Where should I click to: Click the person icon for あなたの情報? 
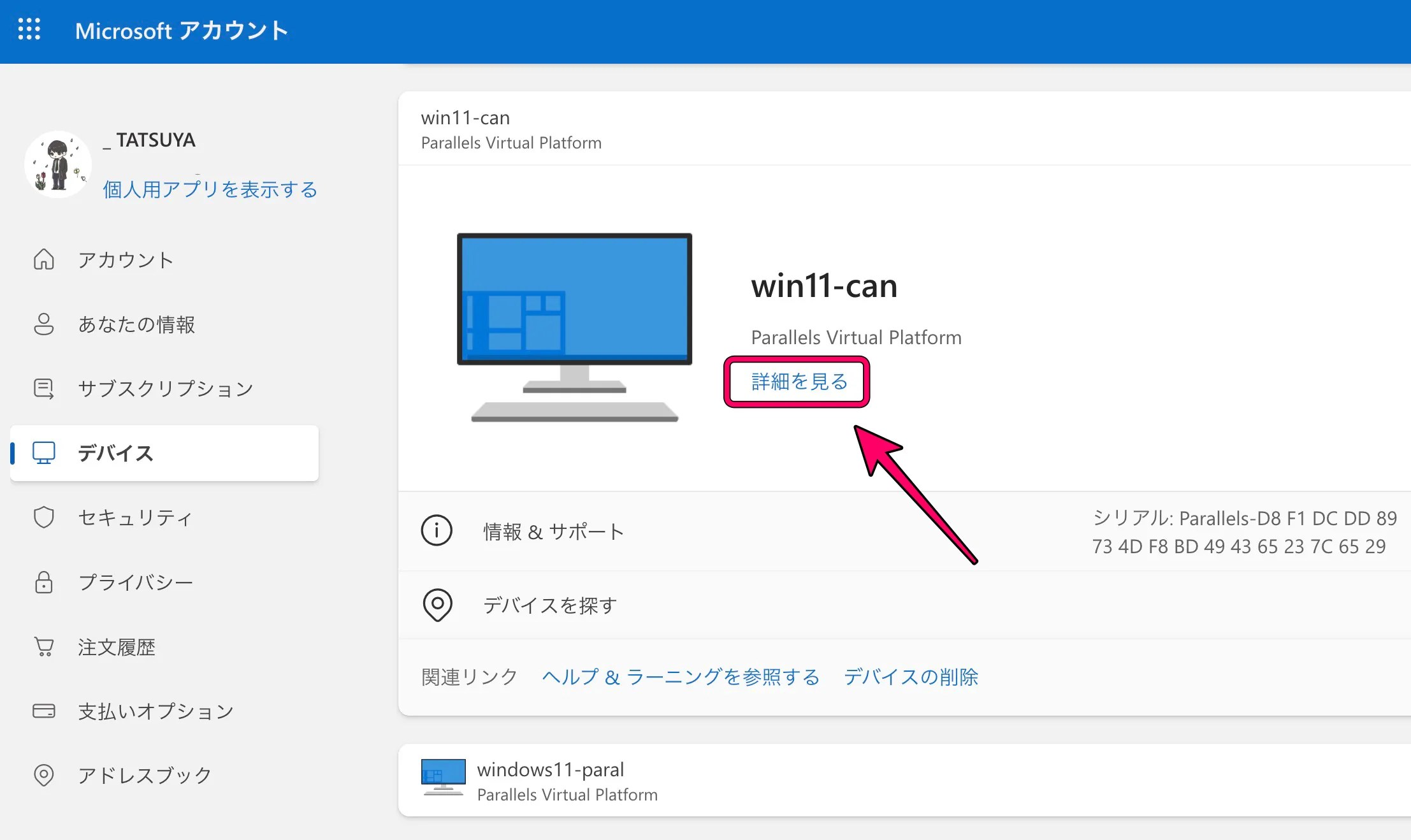coord(43,324)
